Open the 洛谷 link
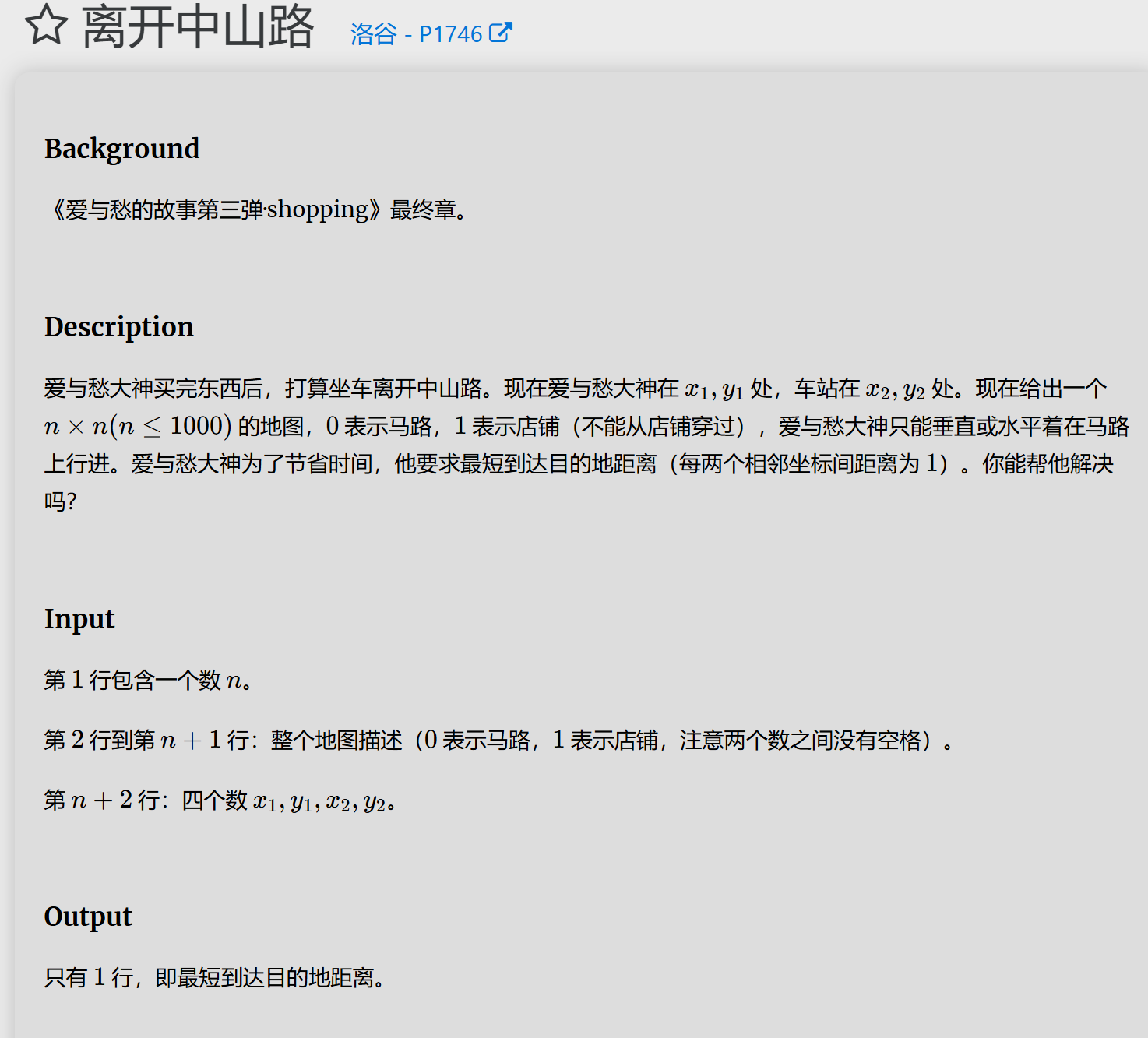Viewport: 1148px width, 1038px height. coord(375,33)
